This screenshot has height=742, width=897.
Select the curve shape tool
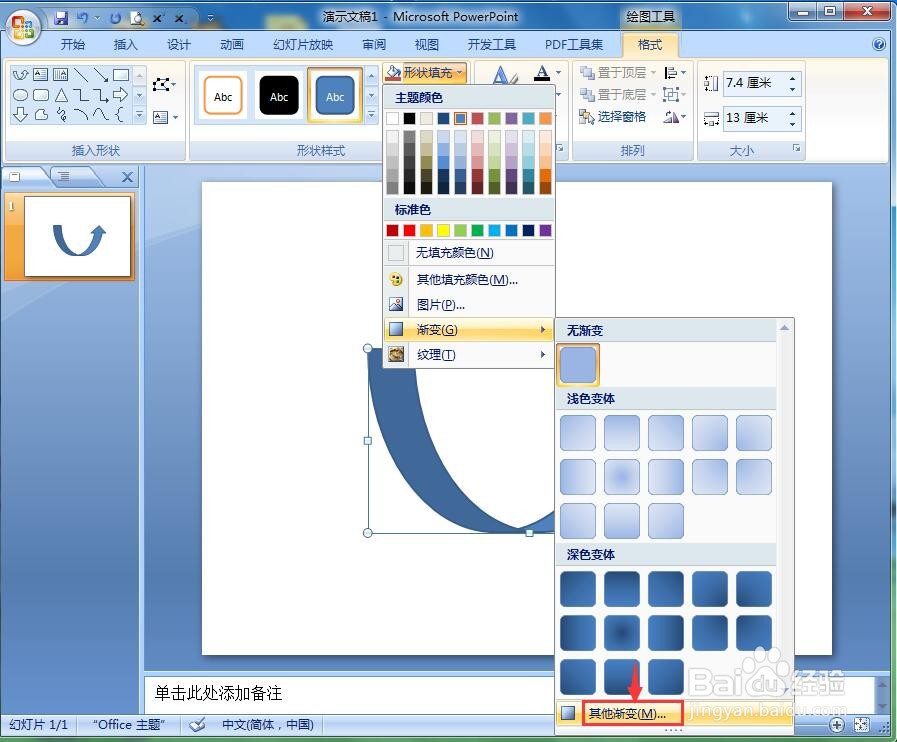click(101, 115)
